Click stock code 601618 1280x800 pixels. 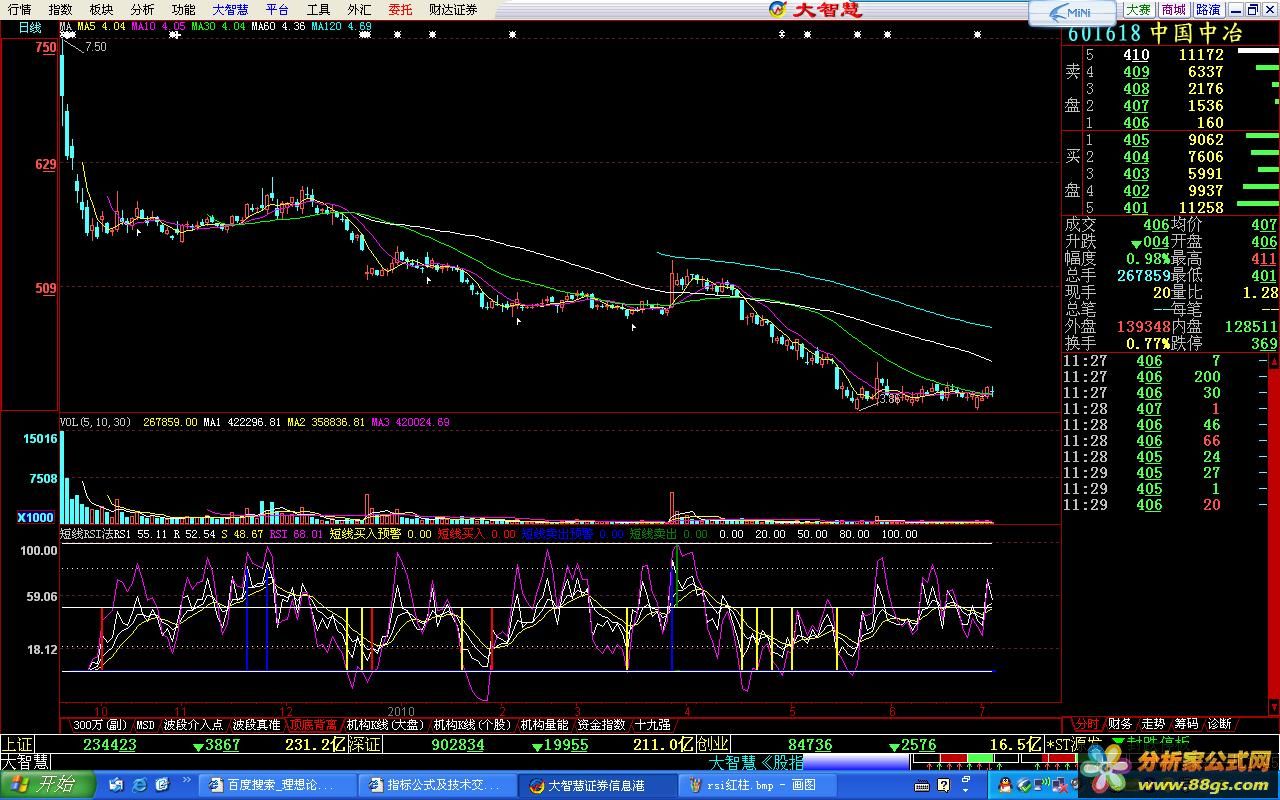[1104, 33]
